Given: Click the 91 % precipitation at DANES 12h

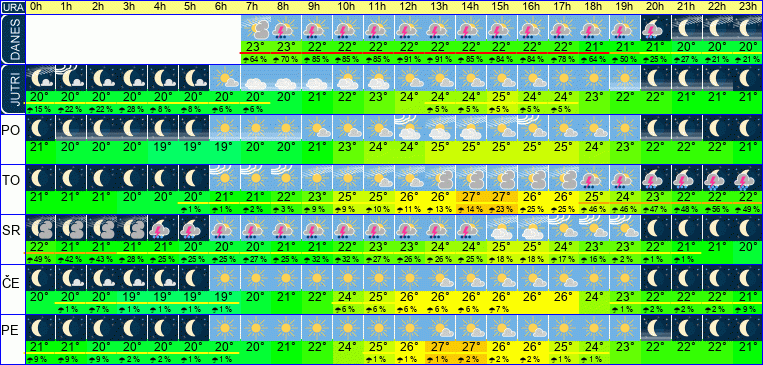Looking at the screenshot, I should pos(410,59).
